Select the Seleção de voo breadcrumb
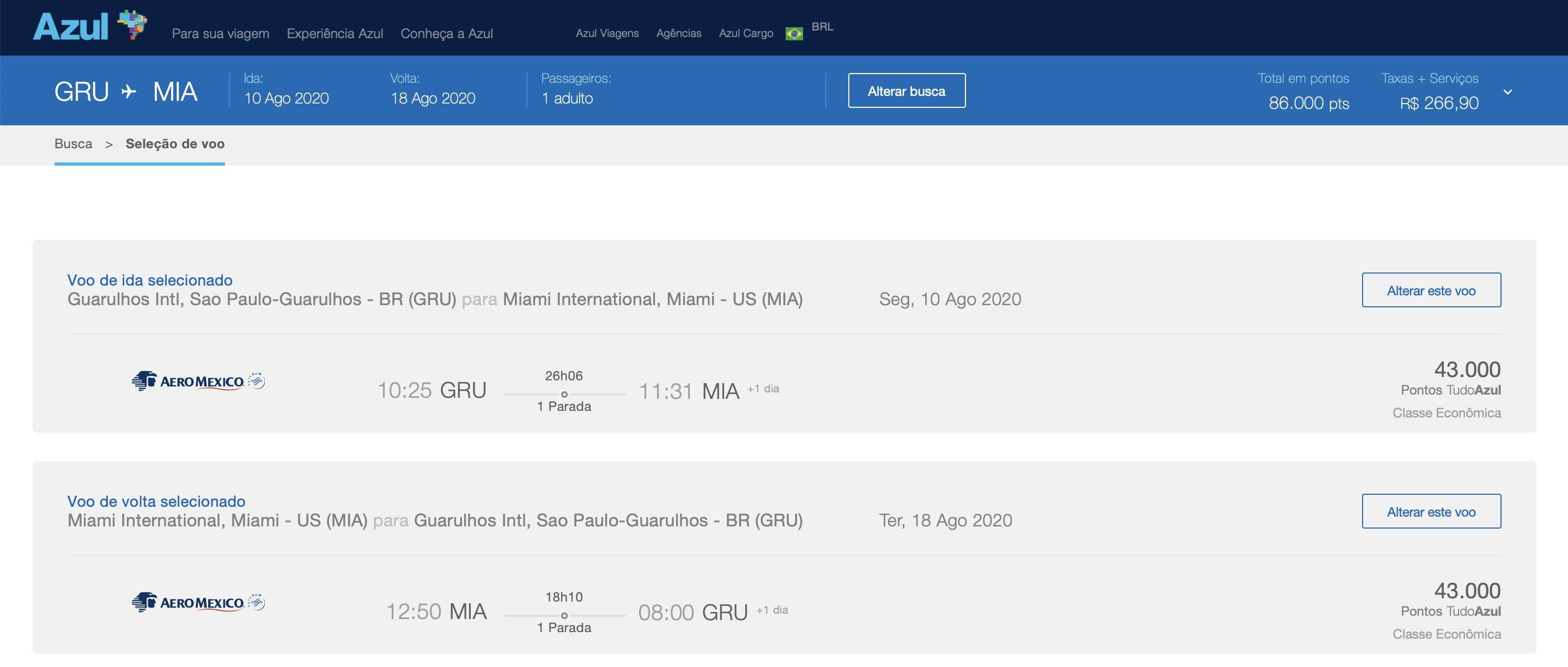The image size is (1568, 667). coord(175,144)
